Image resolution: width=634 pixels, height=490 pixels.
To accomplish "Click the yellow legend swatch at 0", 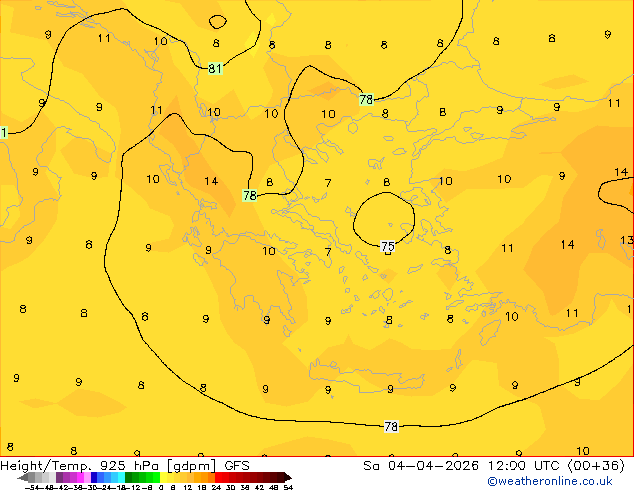I will click(163, 477).
